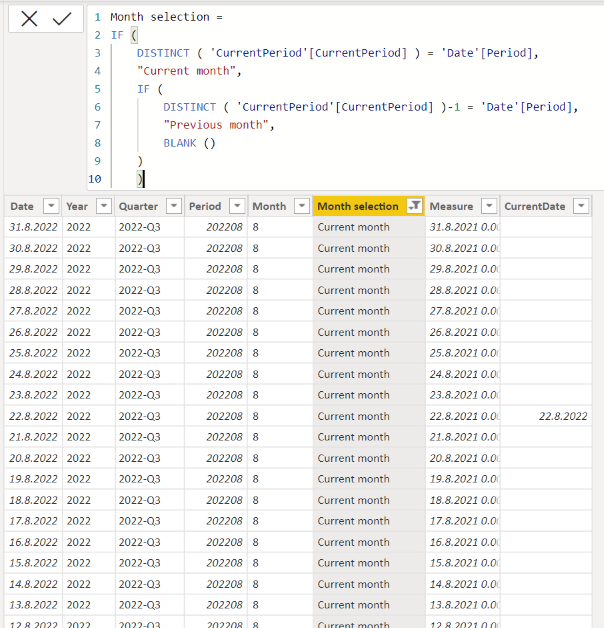
Task: Click the 13.8.2022 date cell
Action: [33, 605]
